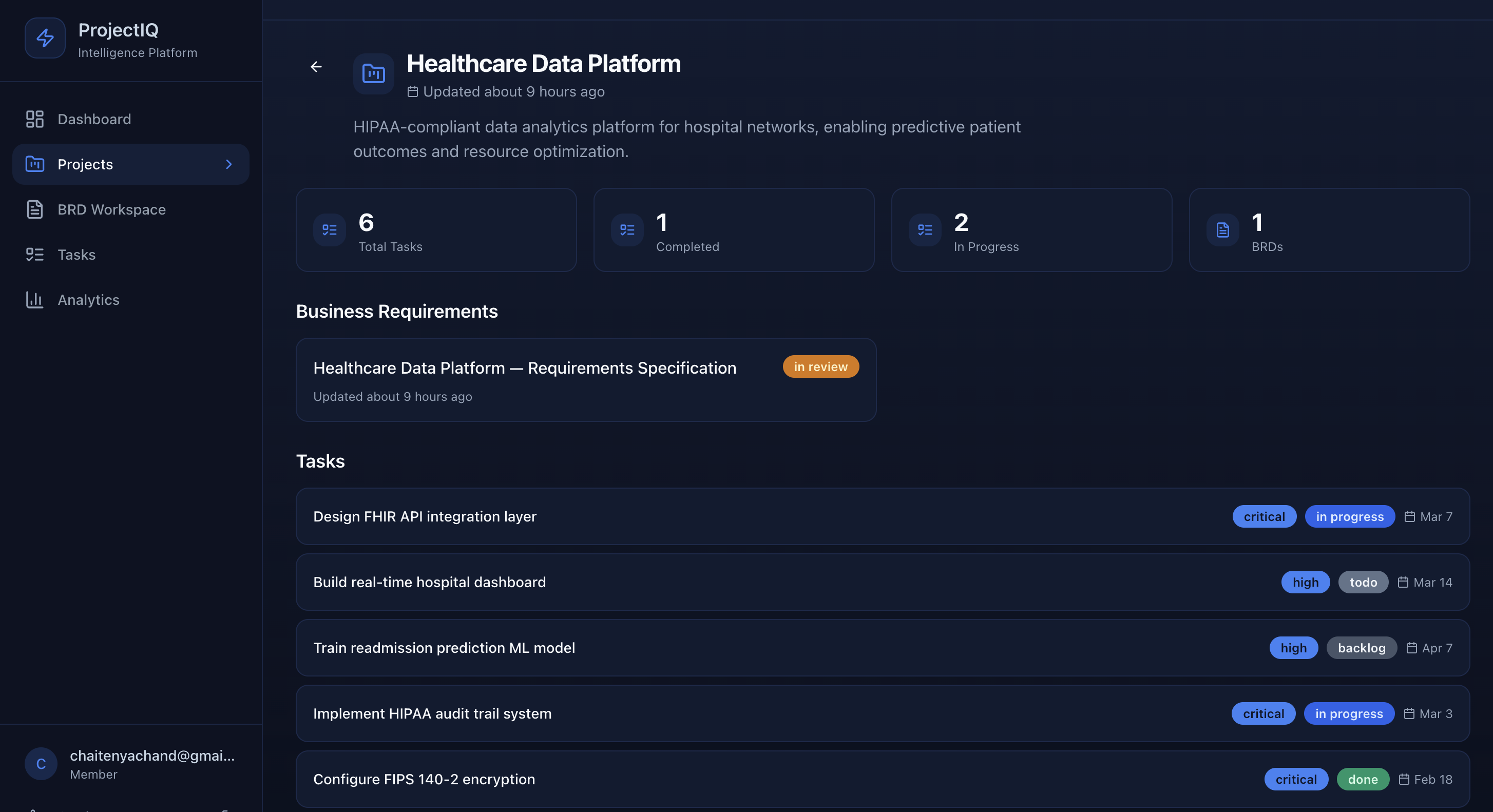The height and width of the screenshot is (812, 1493).
Task: Click the BRDs document icon in stats
Action: tap(1223, 230)
